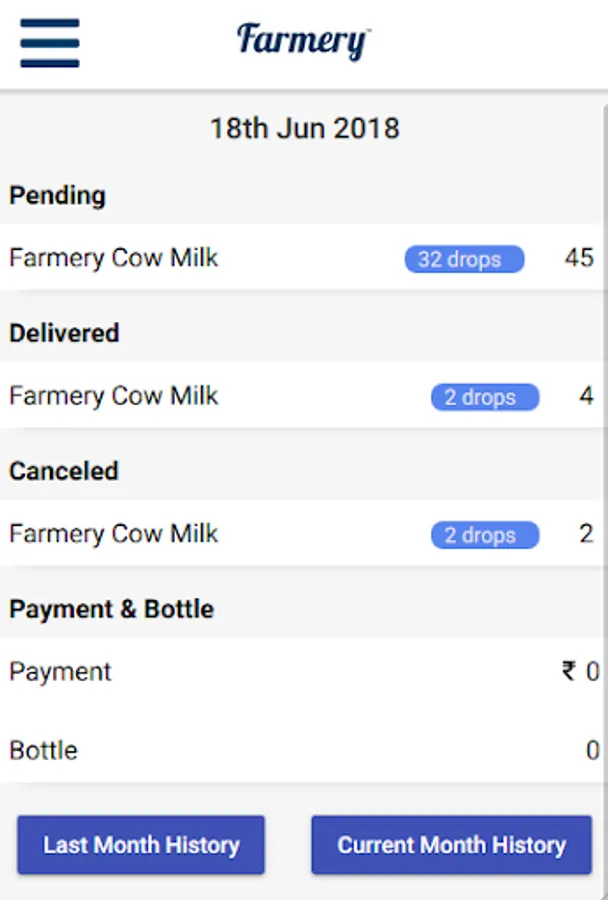Click the Pending section heading
Image resolution: width=608 pixels, height=900 pixels.
point(57,195)
